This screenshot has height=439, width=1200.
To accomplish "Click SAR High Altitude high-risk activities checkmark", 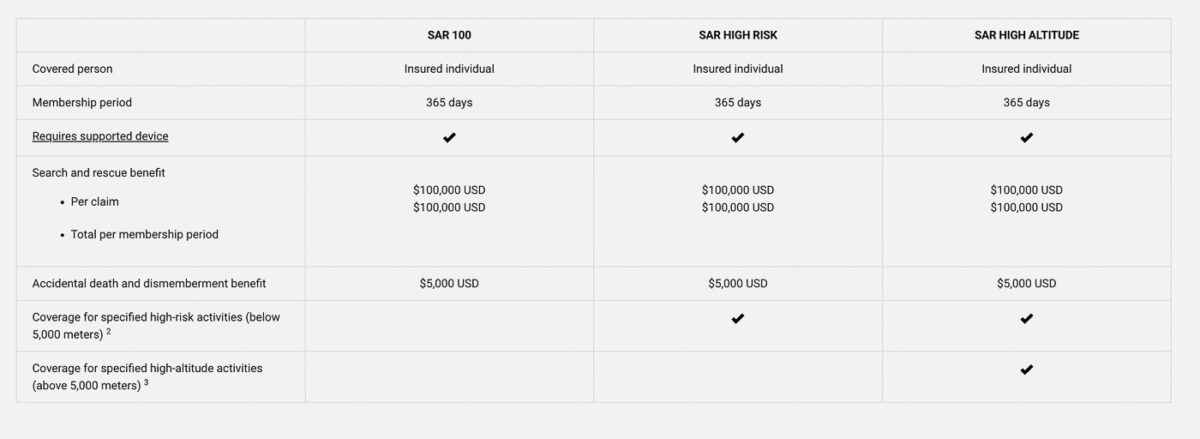I will click(1026, 319).
